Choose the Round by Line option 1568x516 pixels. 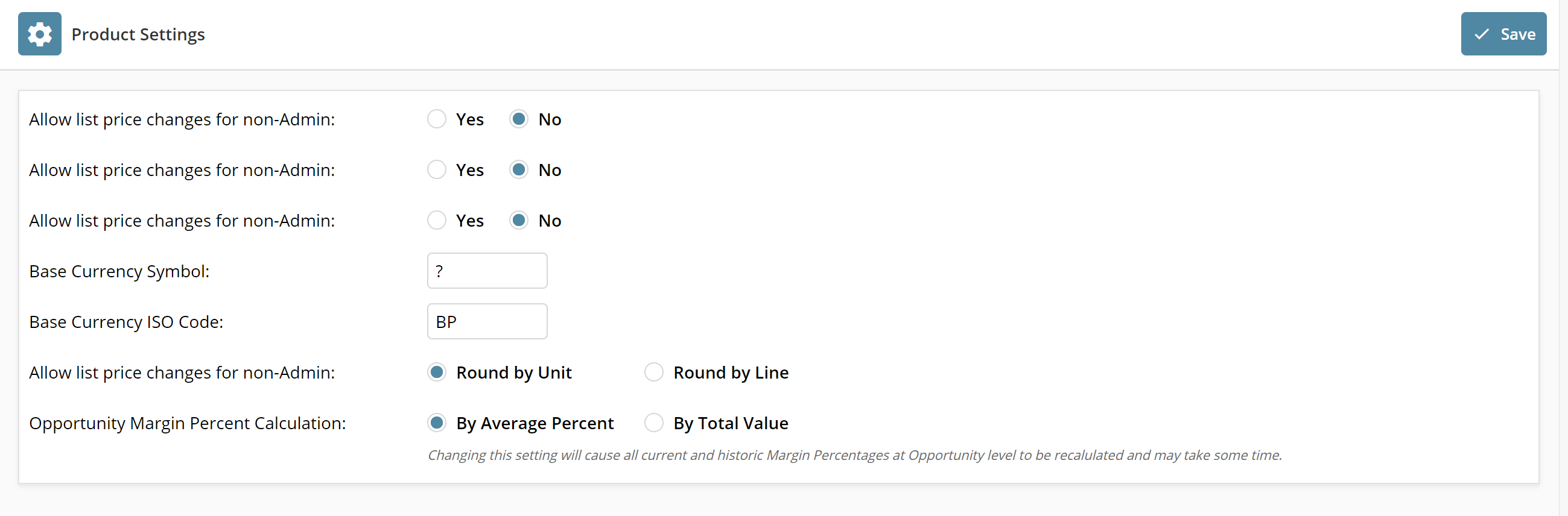(x=654, y=372)
